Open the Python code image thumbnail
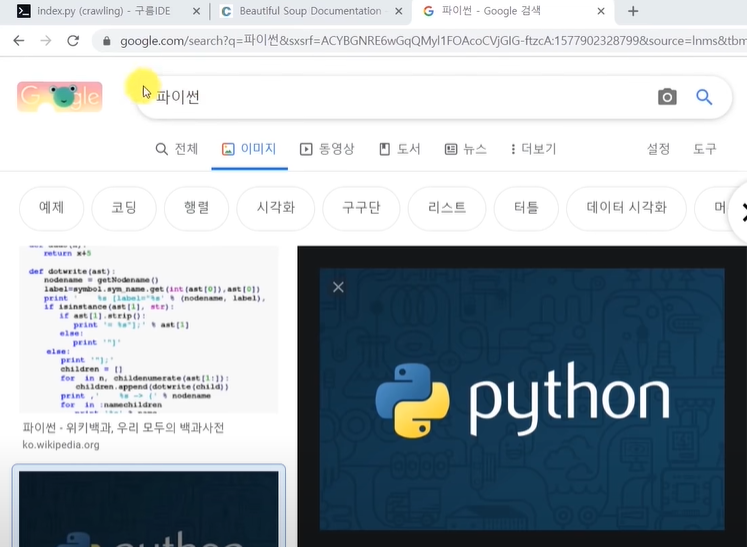The image size is (747, 547). click(x=149, y=329)
